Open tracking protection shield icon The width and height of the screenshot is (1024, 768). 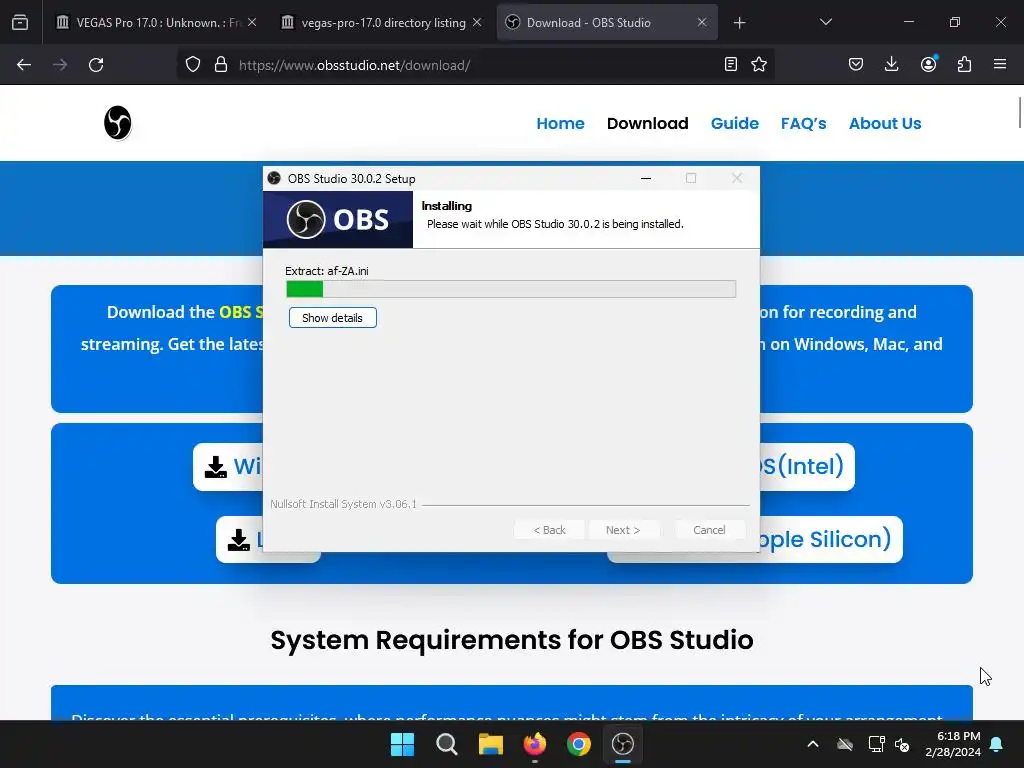(x=193, y=65)
